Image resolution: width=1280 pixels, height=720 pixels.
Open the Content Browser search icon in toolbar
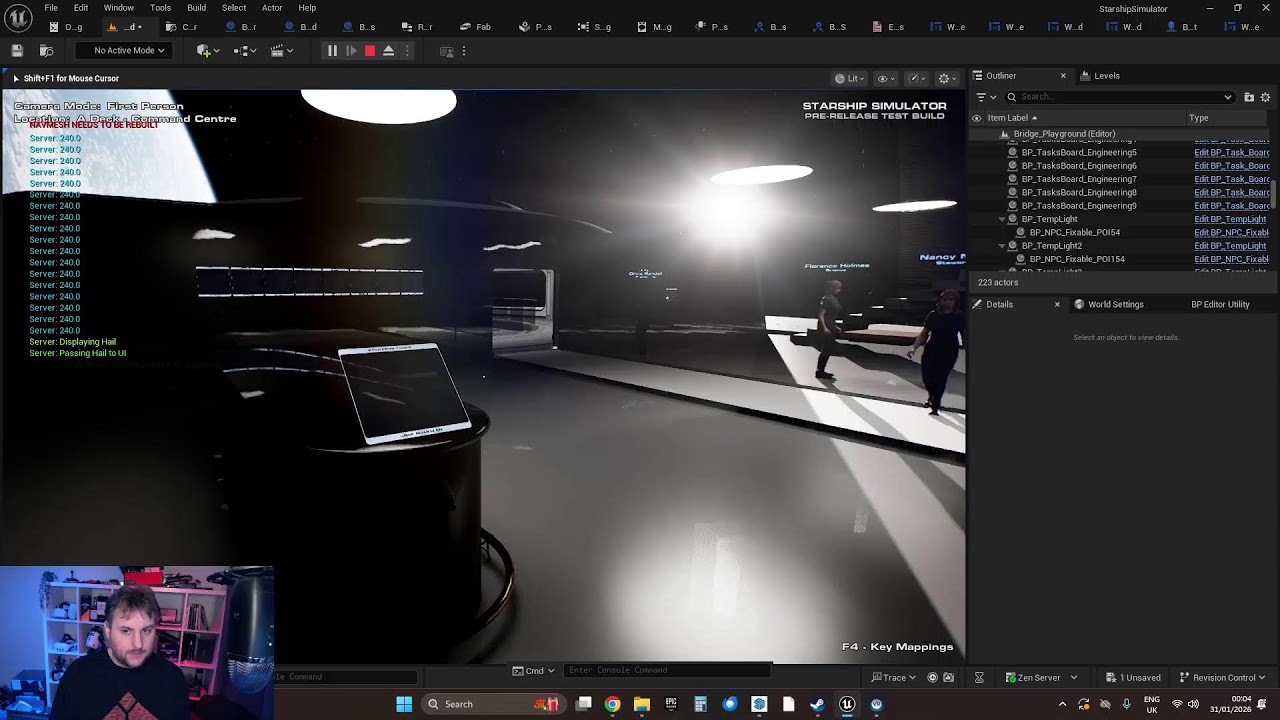46,50
